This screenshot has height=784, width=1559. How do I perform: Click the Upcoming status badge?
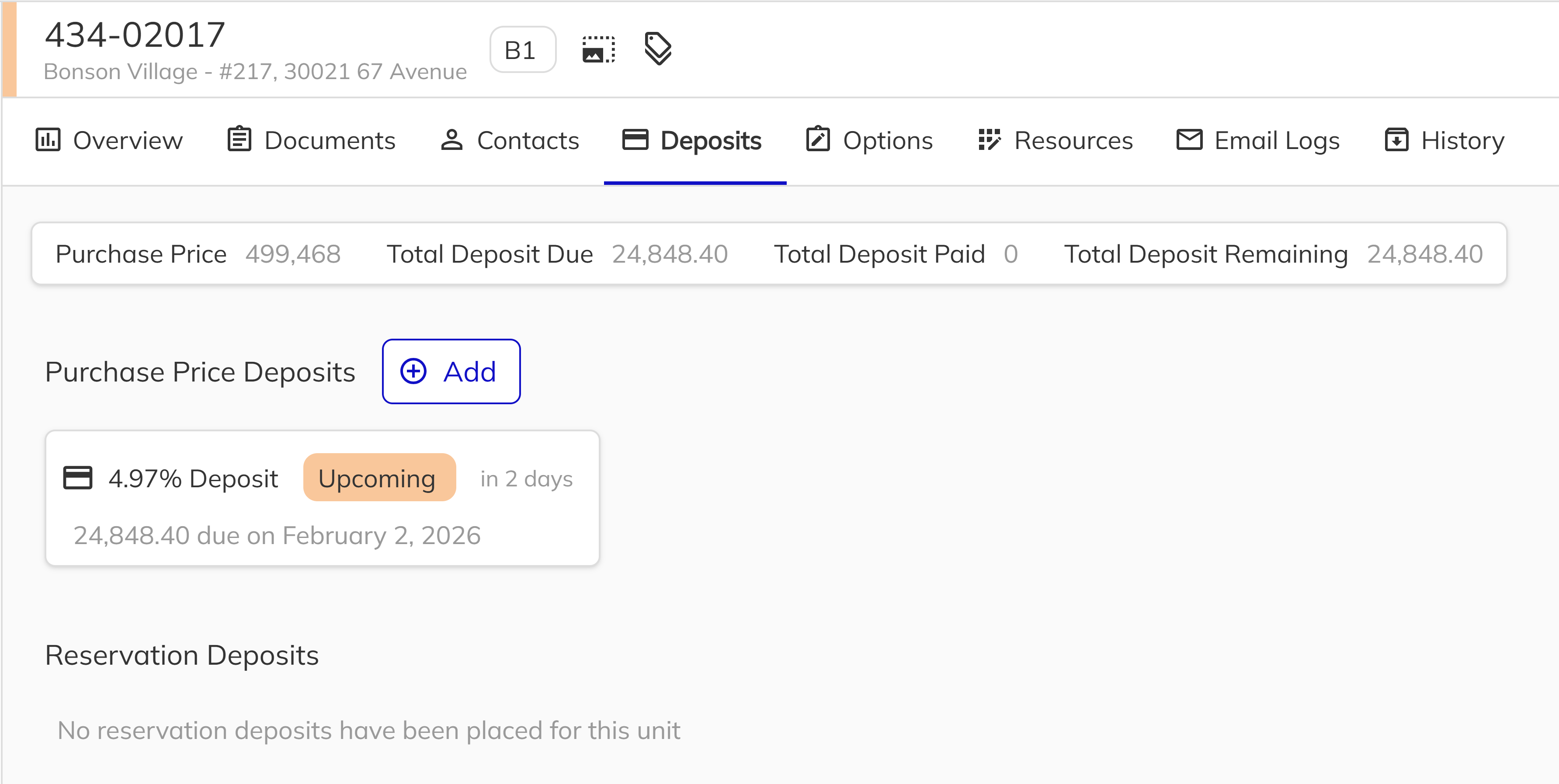pos(379,477)
